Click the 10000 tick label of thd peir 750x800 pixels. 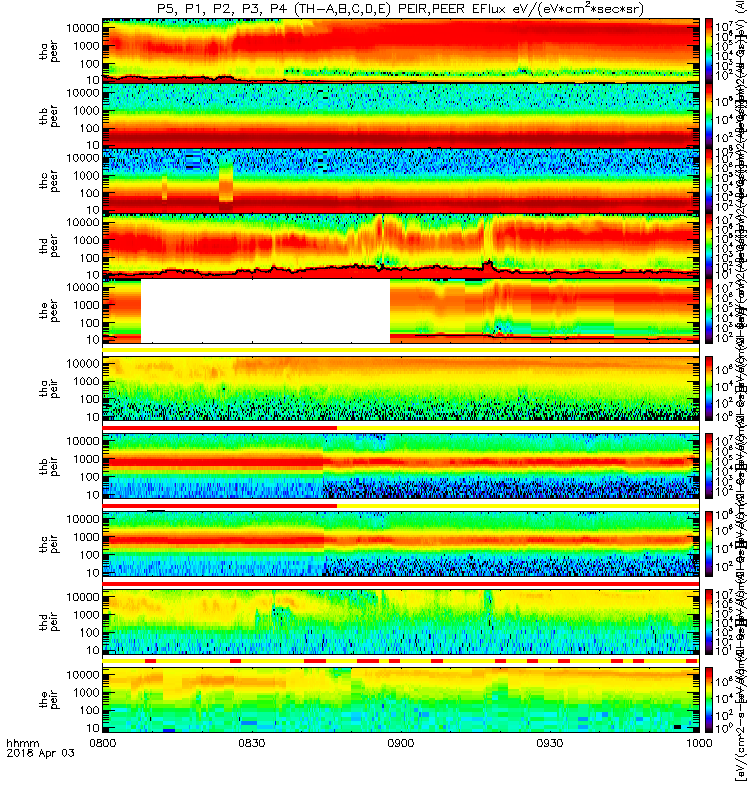pos(83,597)
